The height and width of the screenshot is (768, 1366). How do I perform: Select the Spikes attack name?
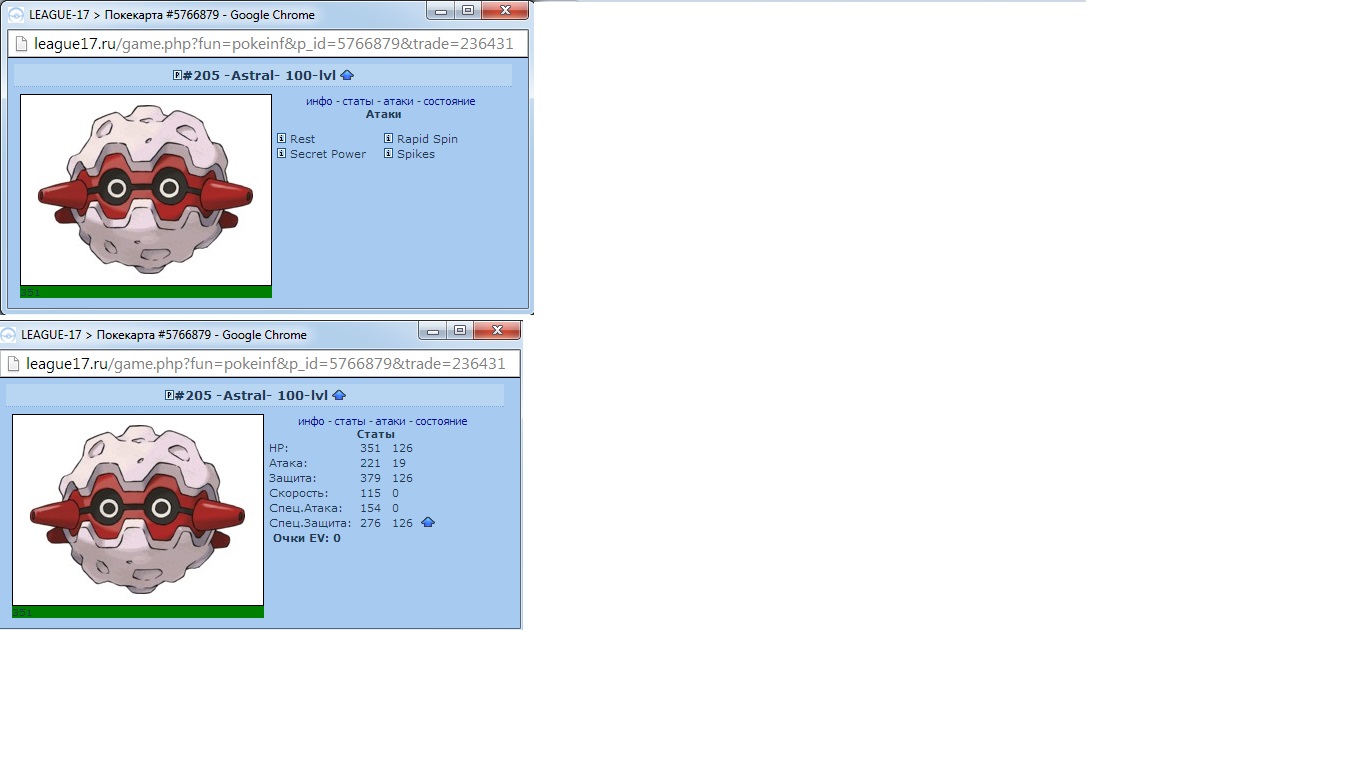[416, 154]
